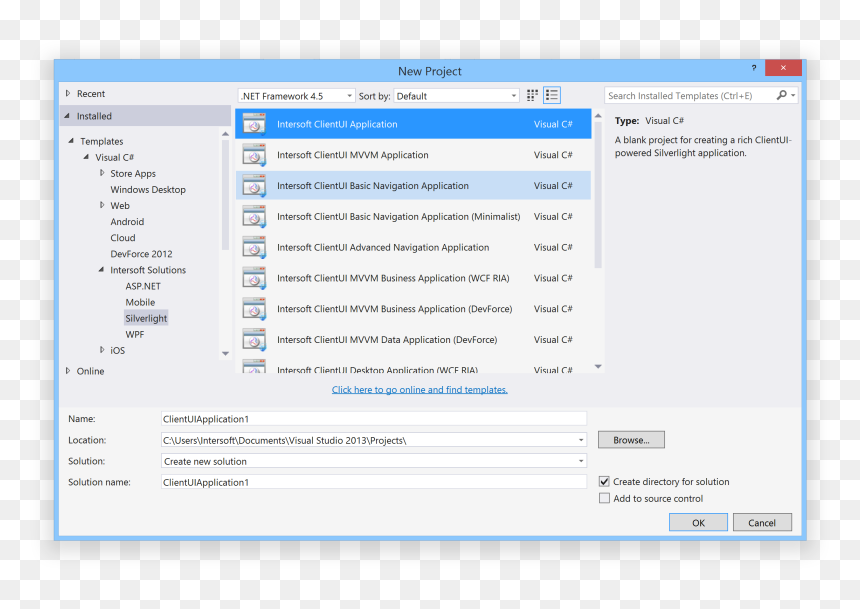Select WPF under Intersoft Solutions
Image resolution: width=860 pixels, height=609 pixels.
click(x=134, y=334)
